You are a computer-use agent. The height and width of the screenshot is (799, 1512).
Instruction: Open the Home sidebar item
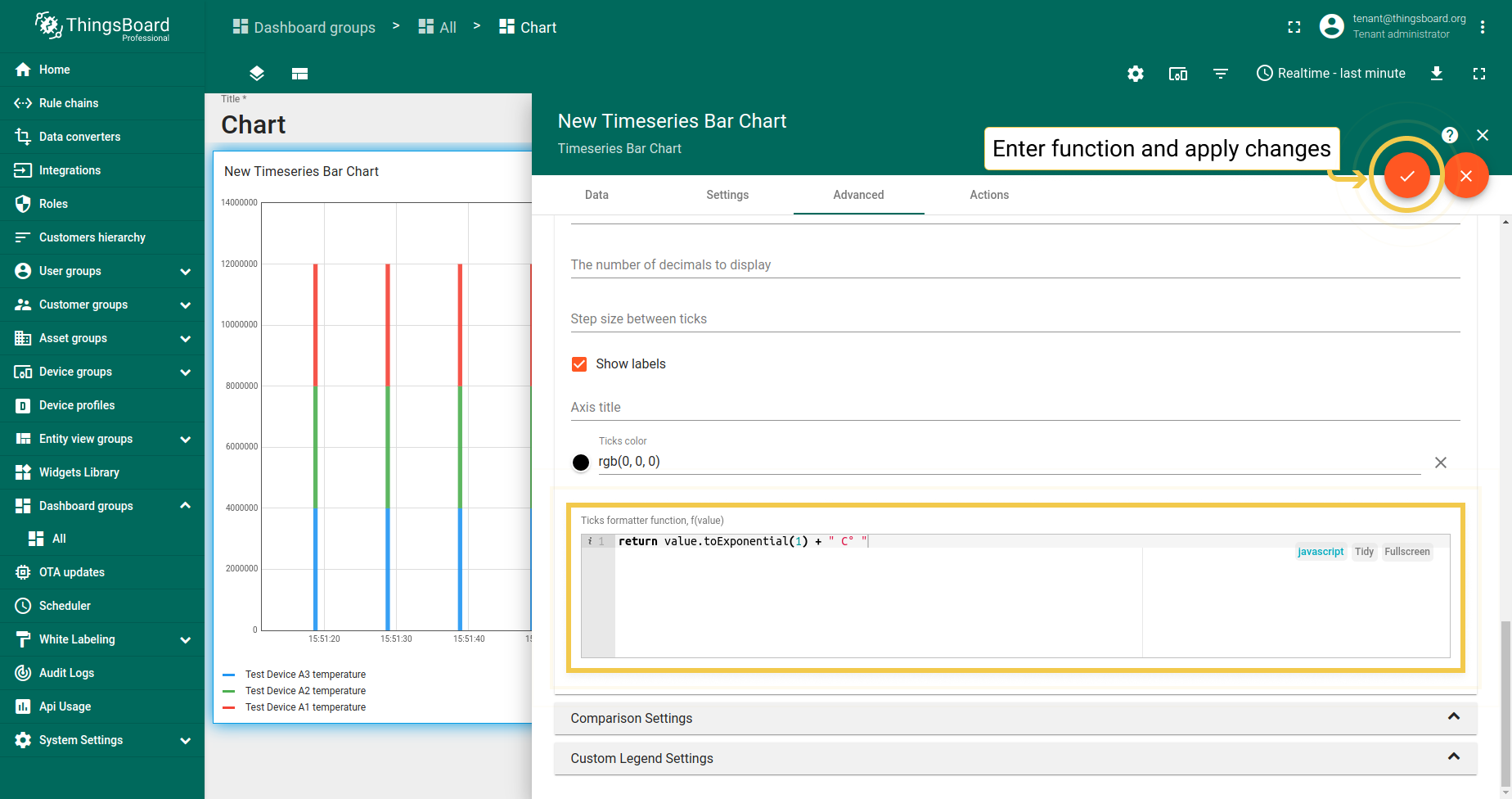tap(102, 70)
